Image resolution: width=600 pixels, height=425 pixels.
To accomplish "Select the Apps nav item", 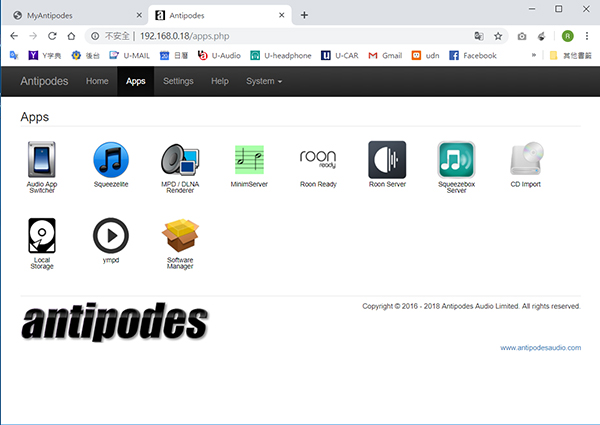I will [x=136, y=81].
